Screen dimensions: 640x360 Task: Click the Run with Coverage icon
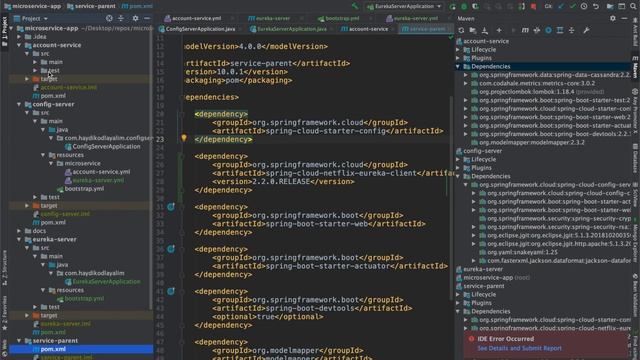476,7
